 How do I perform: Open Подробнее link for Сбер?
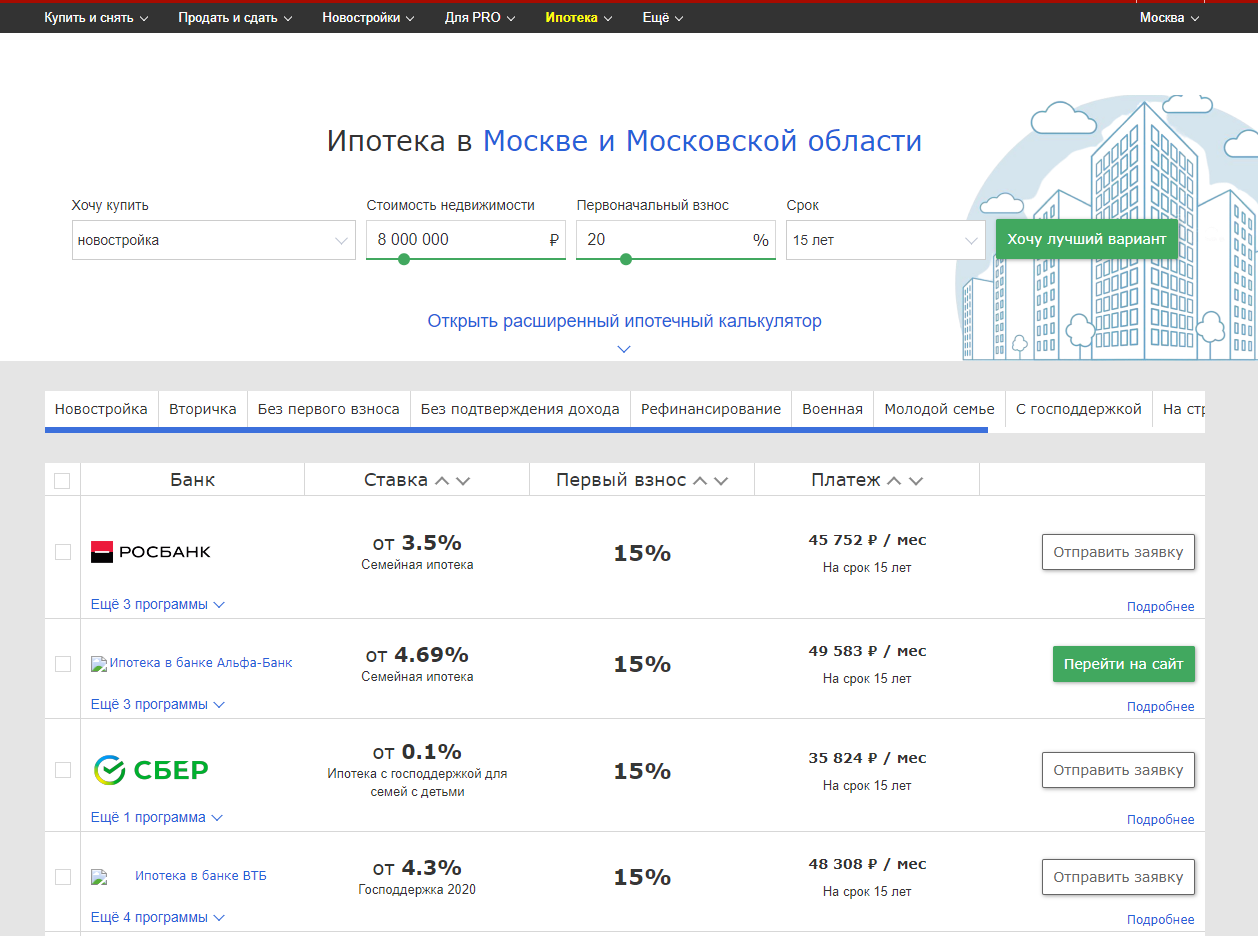pos(1160,820)
